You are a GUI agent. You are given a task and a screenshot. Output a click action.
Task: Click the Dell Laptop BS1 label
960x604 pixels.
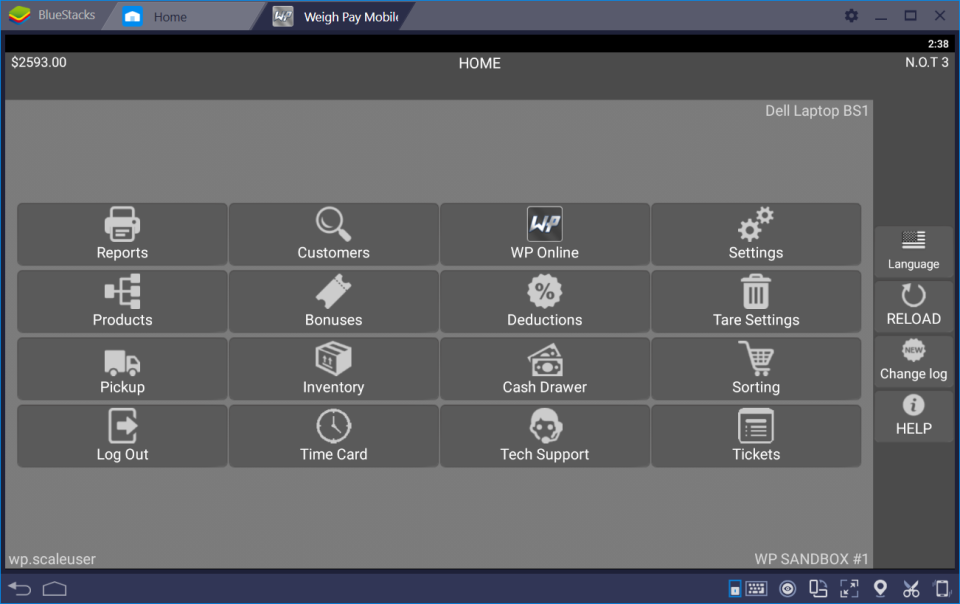[817, 111]
